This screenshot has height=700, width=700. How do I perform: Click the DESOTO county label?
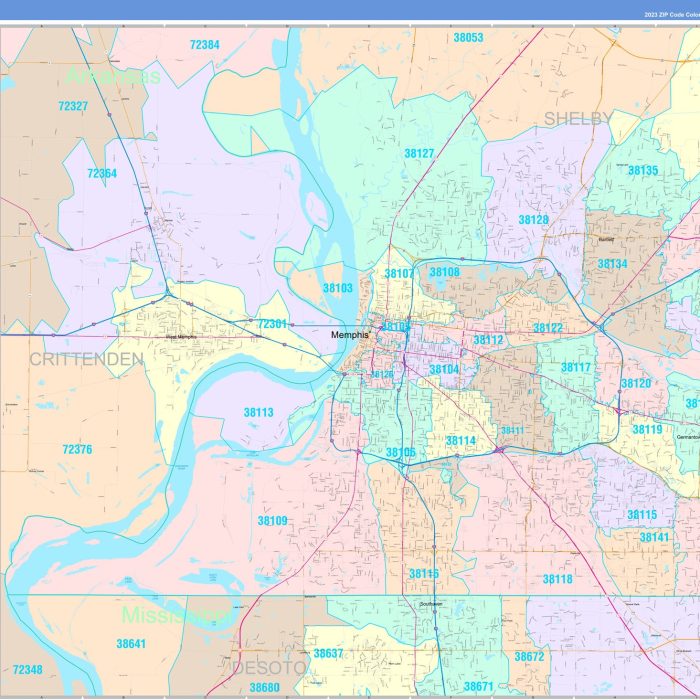tap(270, 668)
